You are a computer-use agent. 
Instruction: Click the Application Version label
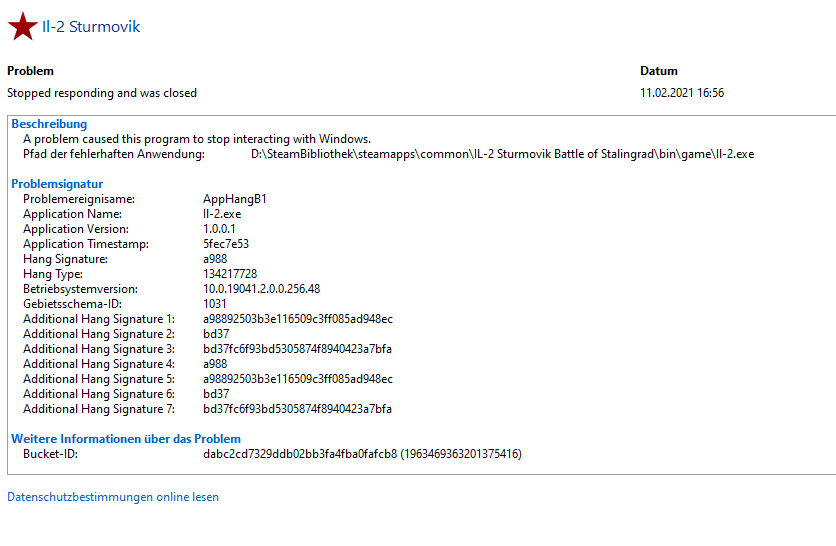pos(76,229)
